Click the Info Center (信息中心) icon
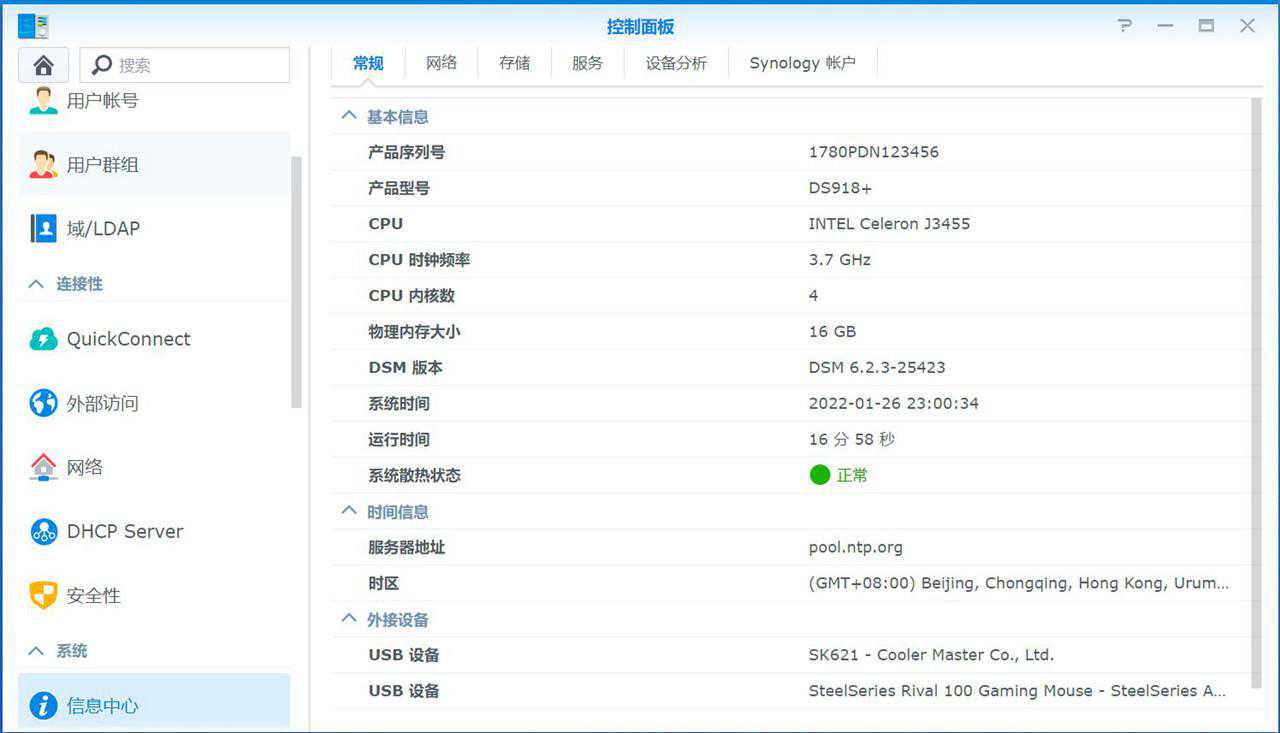This screenshot has height=733, width=1280. coord(43,705)
